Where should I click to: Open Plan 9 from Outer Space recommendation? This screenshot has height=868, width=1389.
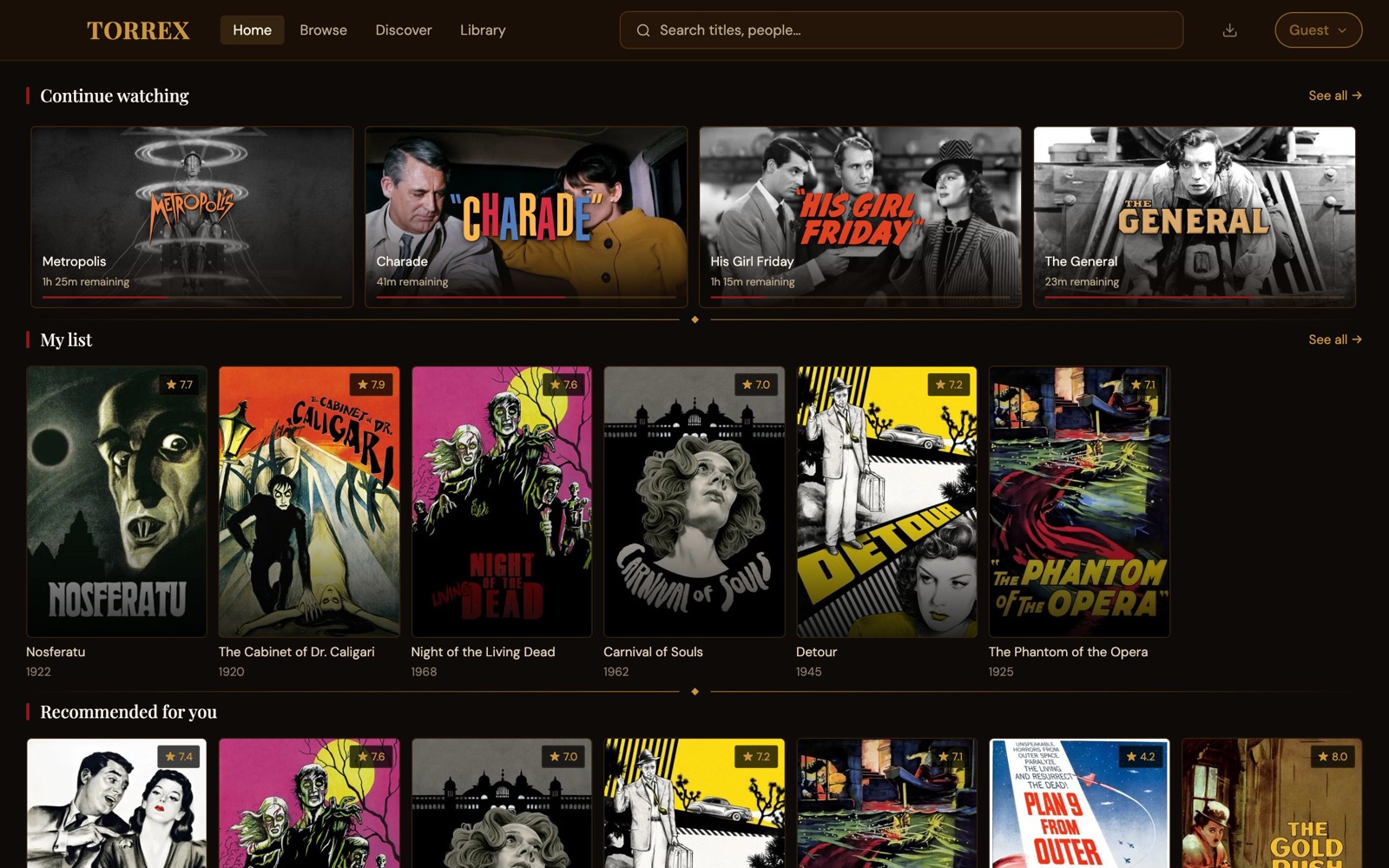tap(1079, 804)
